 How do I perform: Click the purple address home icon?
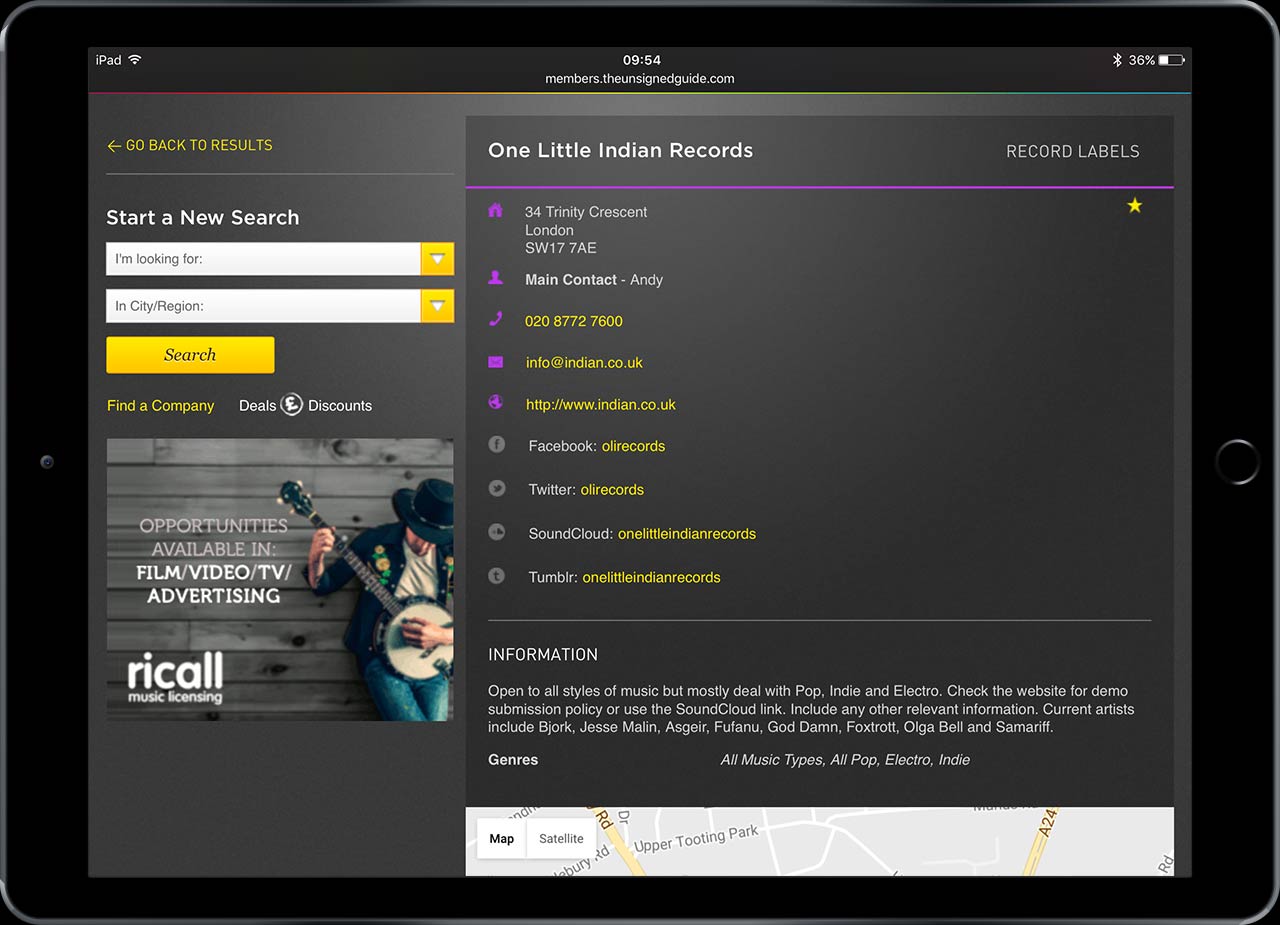tap(495, 210)
